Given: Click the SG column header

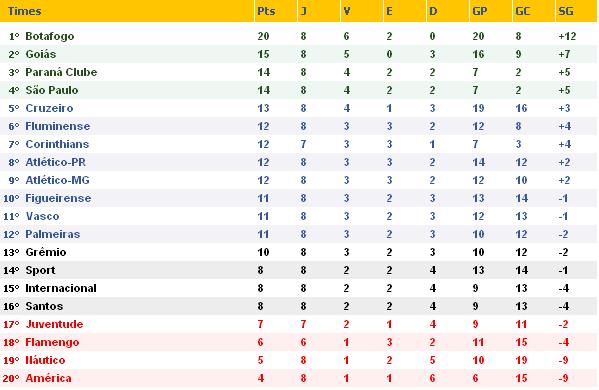Looking at the screenshot, I should [566, 11].
